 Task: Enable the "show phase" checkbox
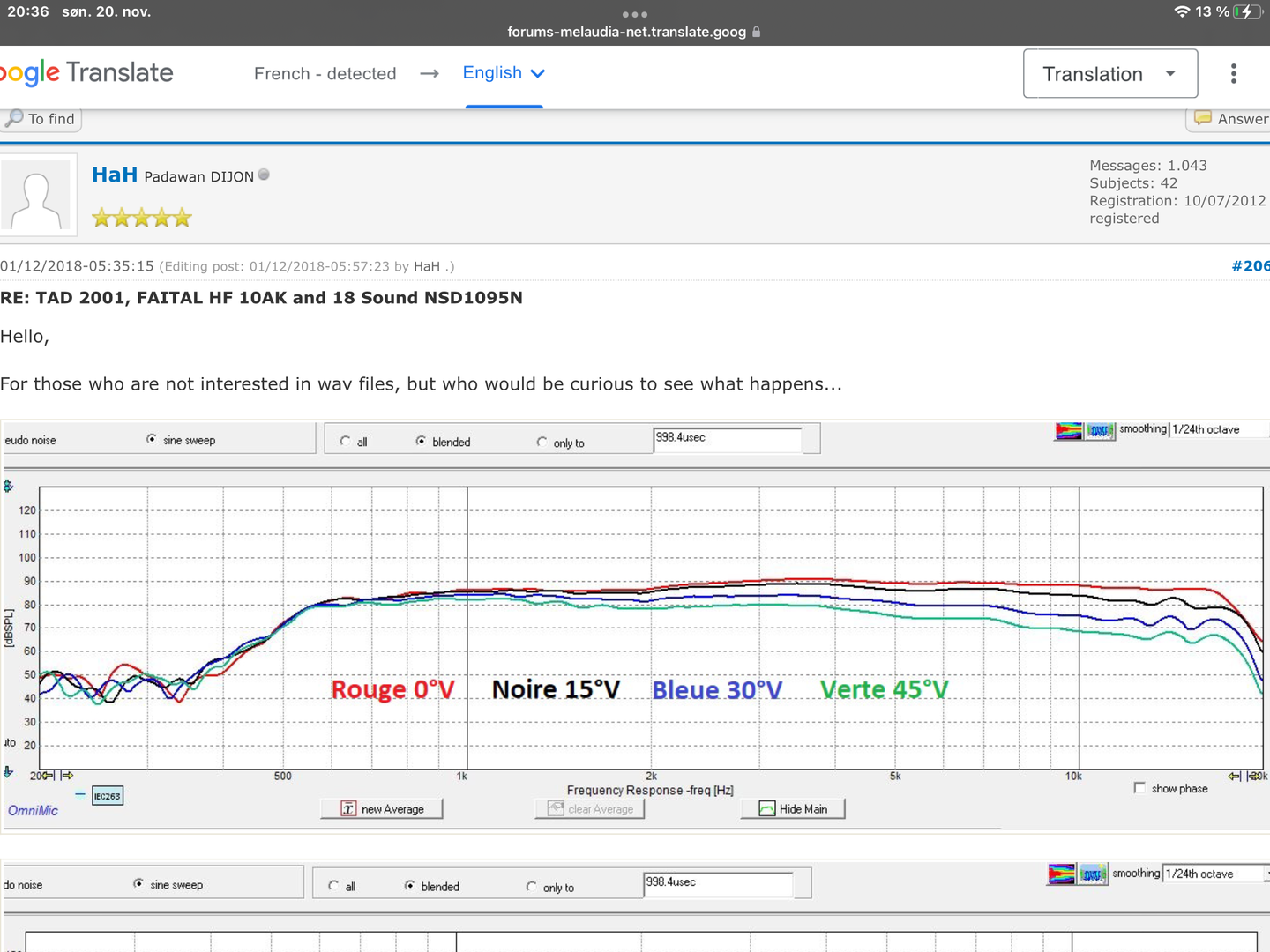1139,788
